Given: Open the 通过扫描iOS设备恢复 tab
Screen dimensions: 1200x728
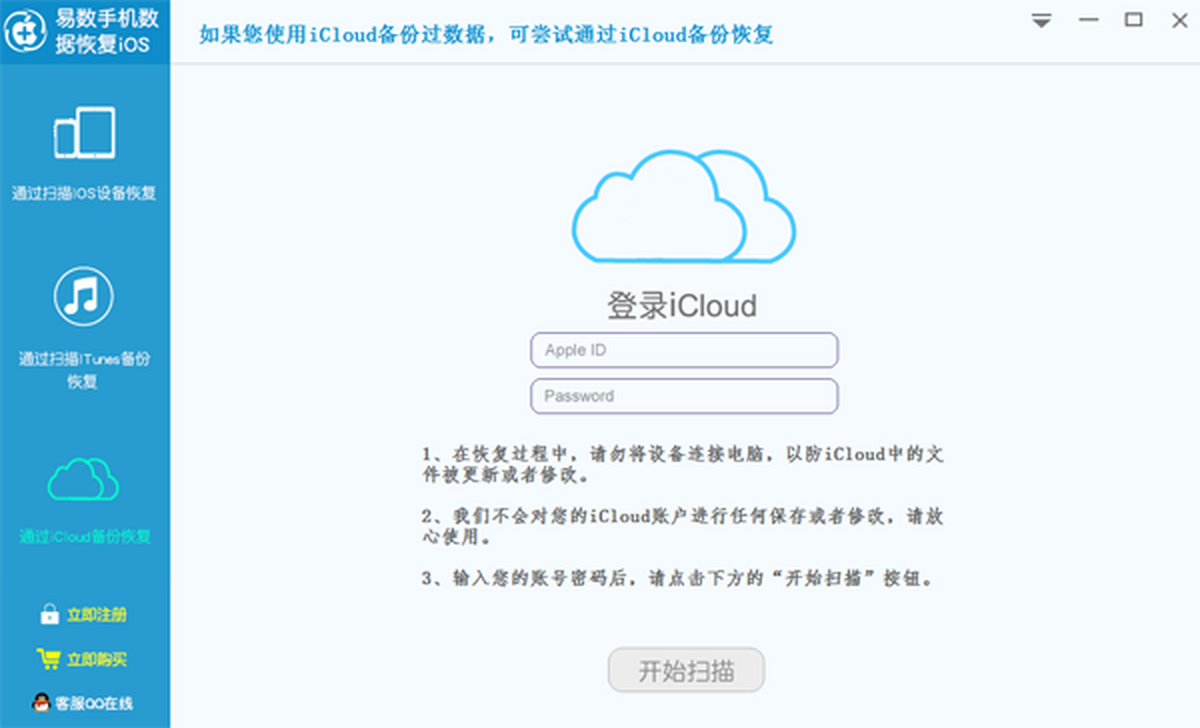Looking at the screenshot, I should click(x=84, y=193).
